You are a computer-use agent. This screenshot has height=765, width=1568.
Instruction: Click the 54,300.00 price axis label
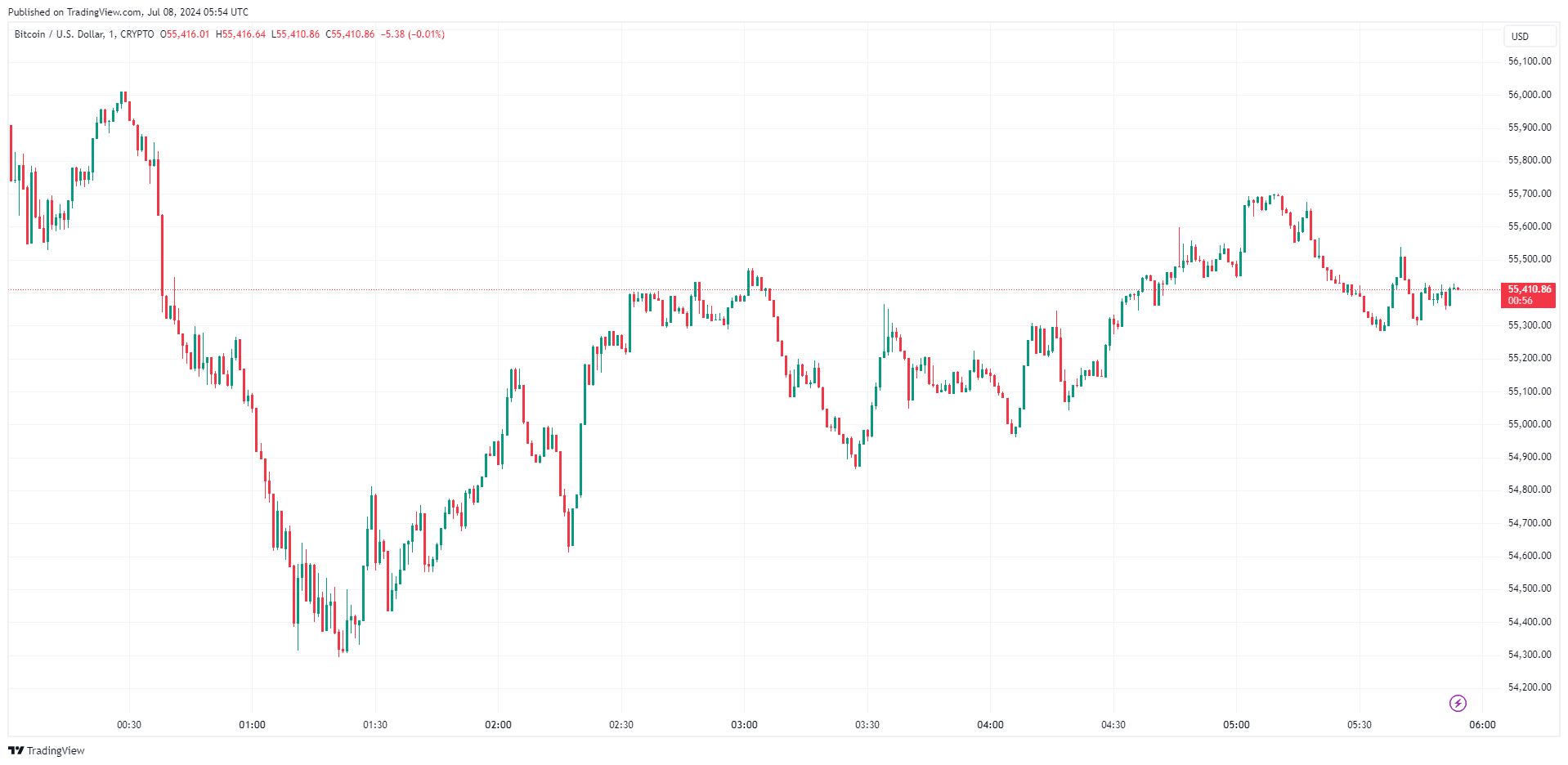point(1530,655)
